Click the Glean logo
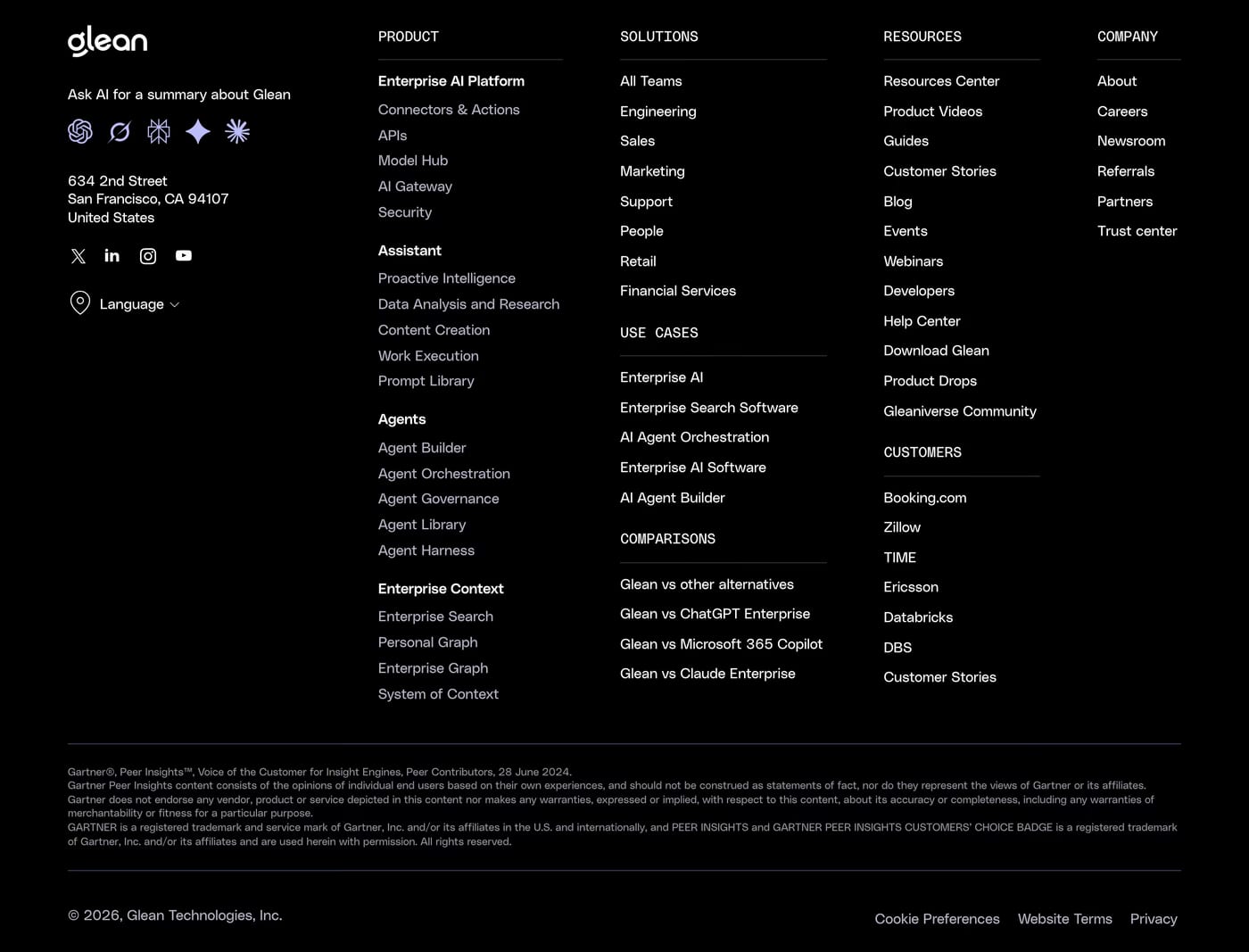The height and width of the screenshot is (952, 1249). pyautogui.click(x=107, y=41)
